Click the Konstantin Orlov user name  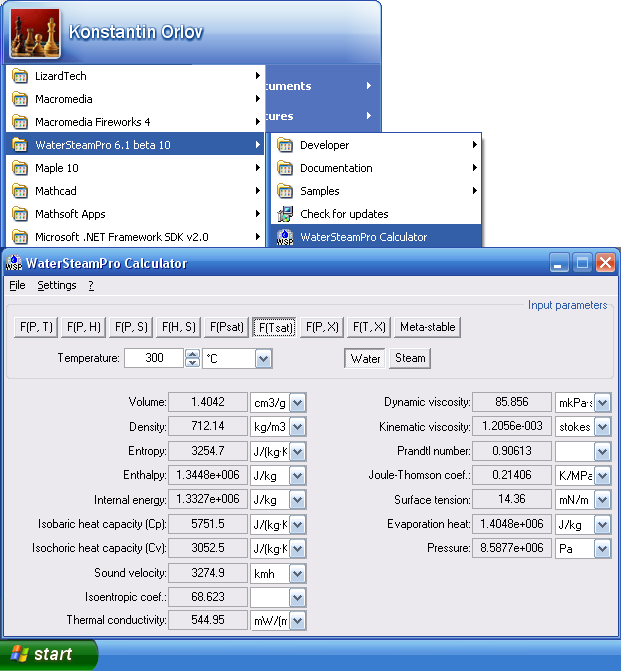click(136, 32)
